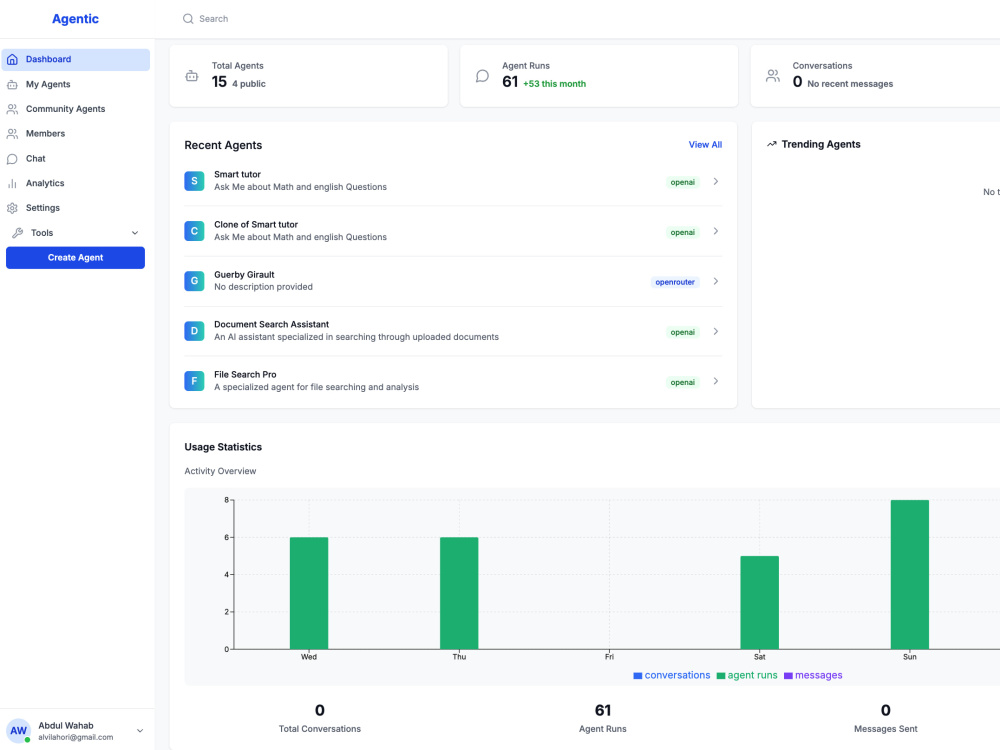Click the openai tag on Smart tutor
The width and height of the screenshot is (1000, 750).
pos(682,182)
